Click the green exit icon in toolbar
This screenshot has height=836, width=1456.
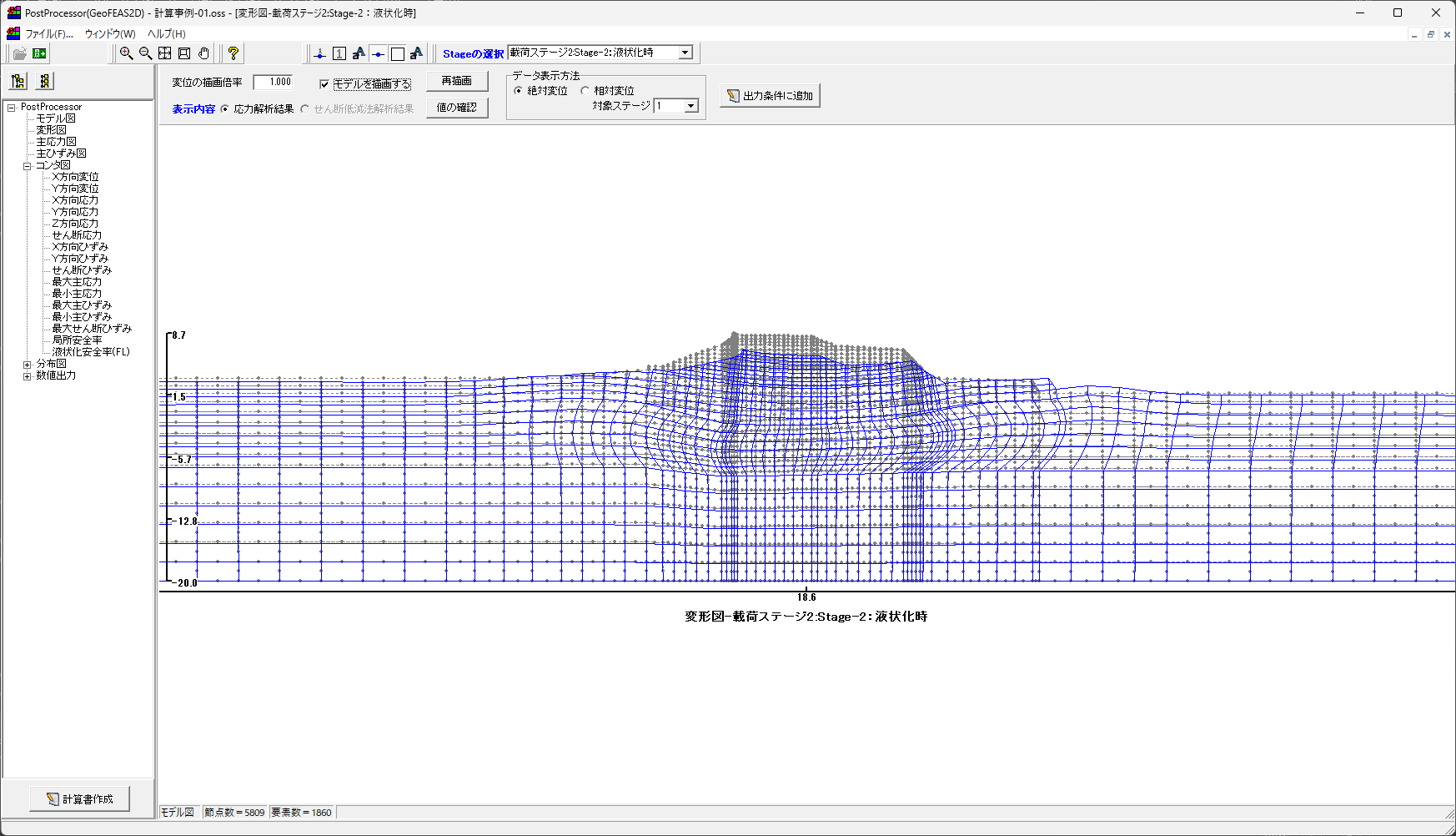point(39,53)
